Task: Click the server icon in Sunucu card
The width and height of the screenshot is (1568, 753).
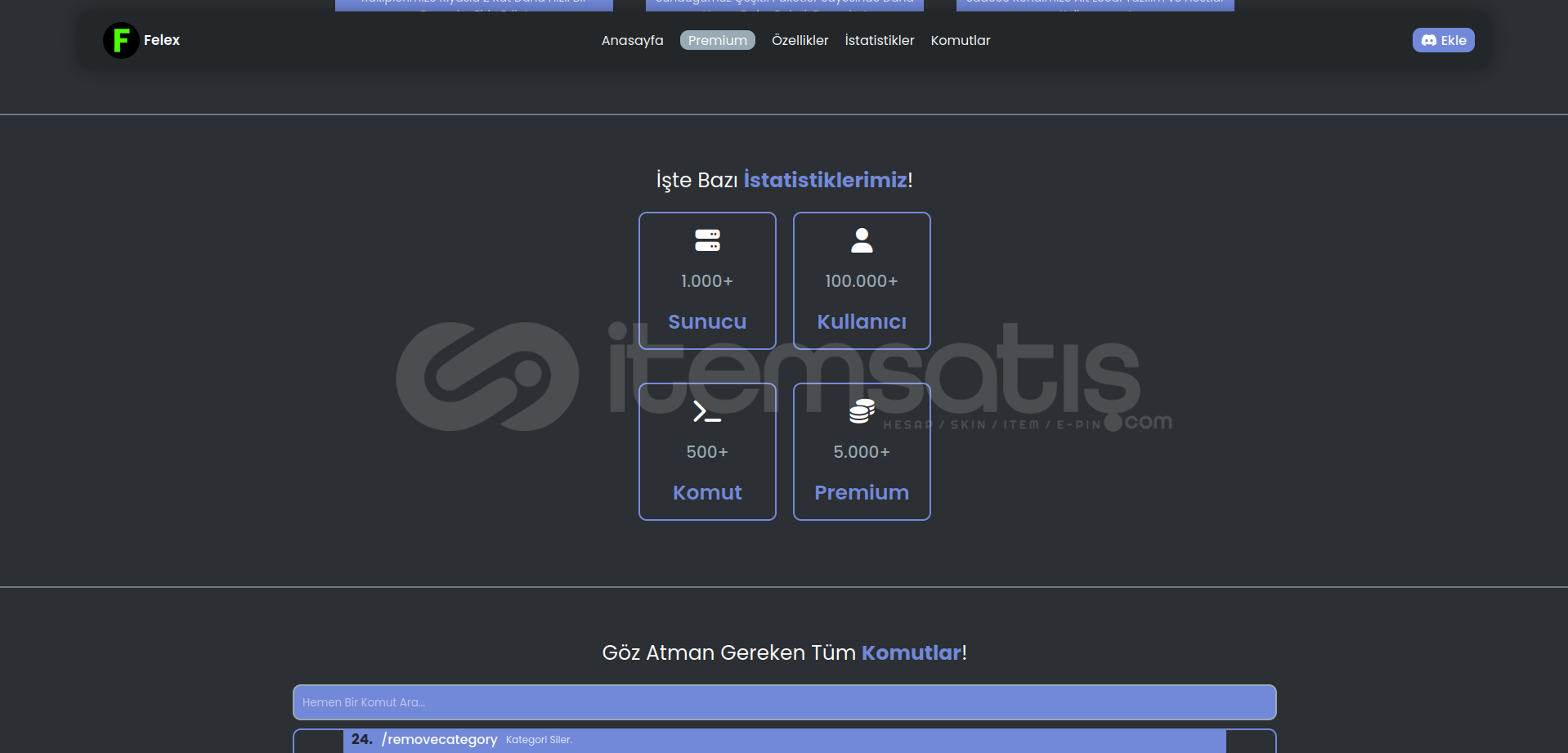Action: pos(707,240)
